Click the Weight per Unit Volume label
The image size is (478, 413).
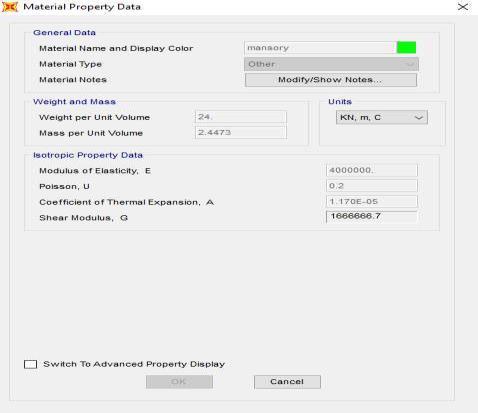tap(95, 118)
